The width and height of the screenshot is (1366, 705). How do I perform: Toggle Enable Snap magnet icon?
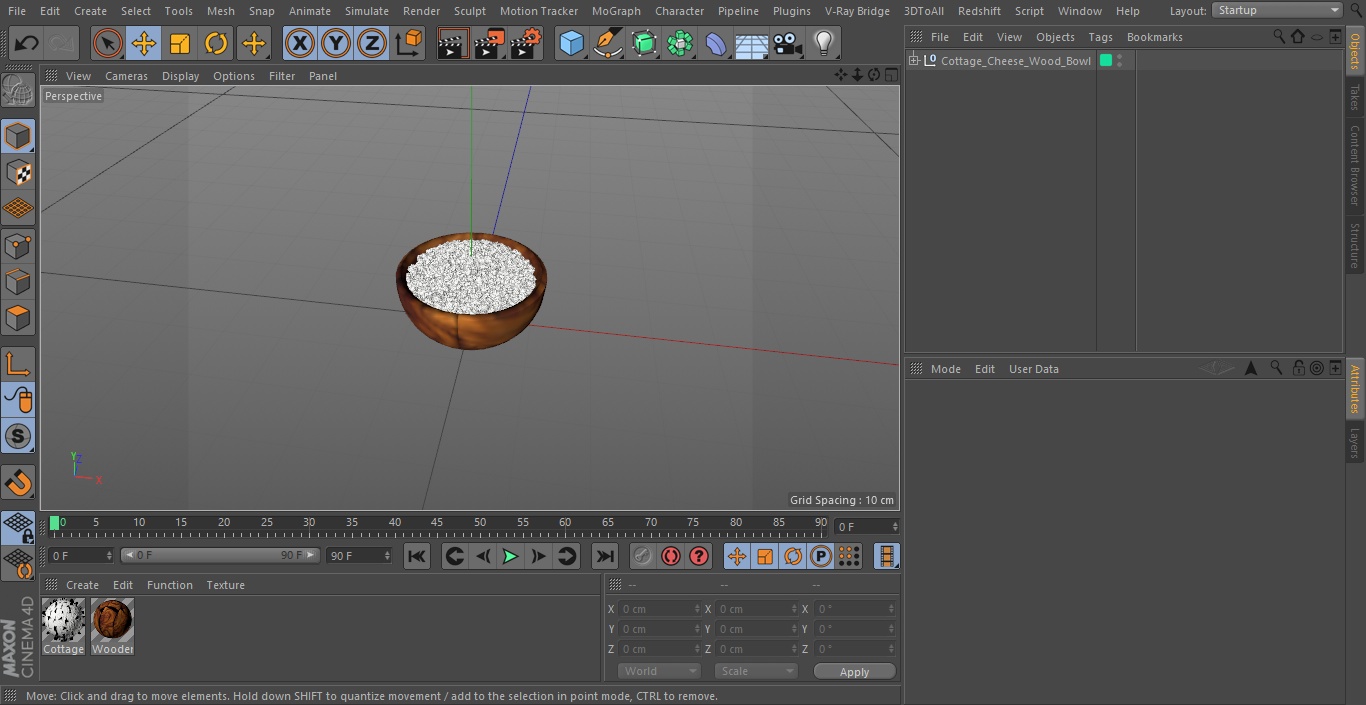(18, 482)
